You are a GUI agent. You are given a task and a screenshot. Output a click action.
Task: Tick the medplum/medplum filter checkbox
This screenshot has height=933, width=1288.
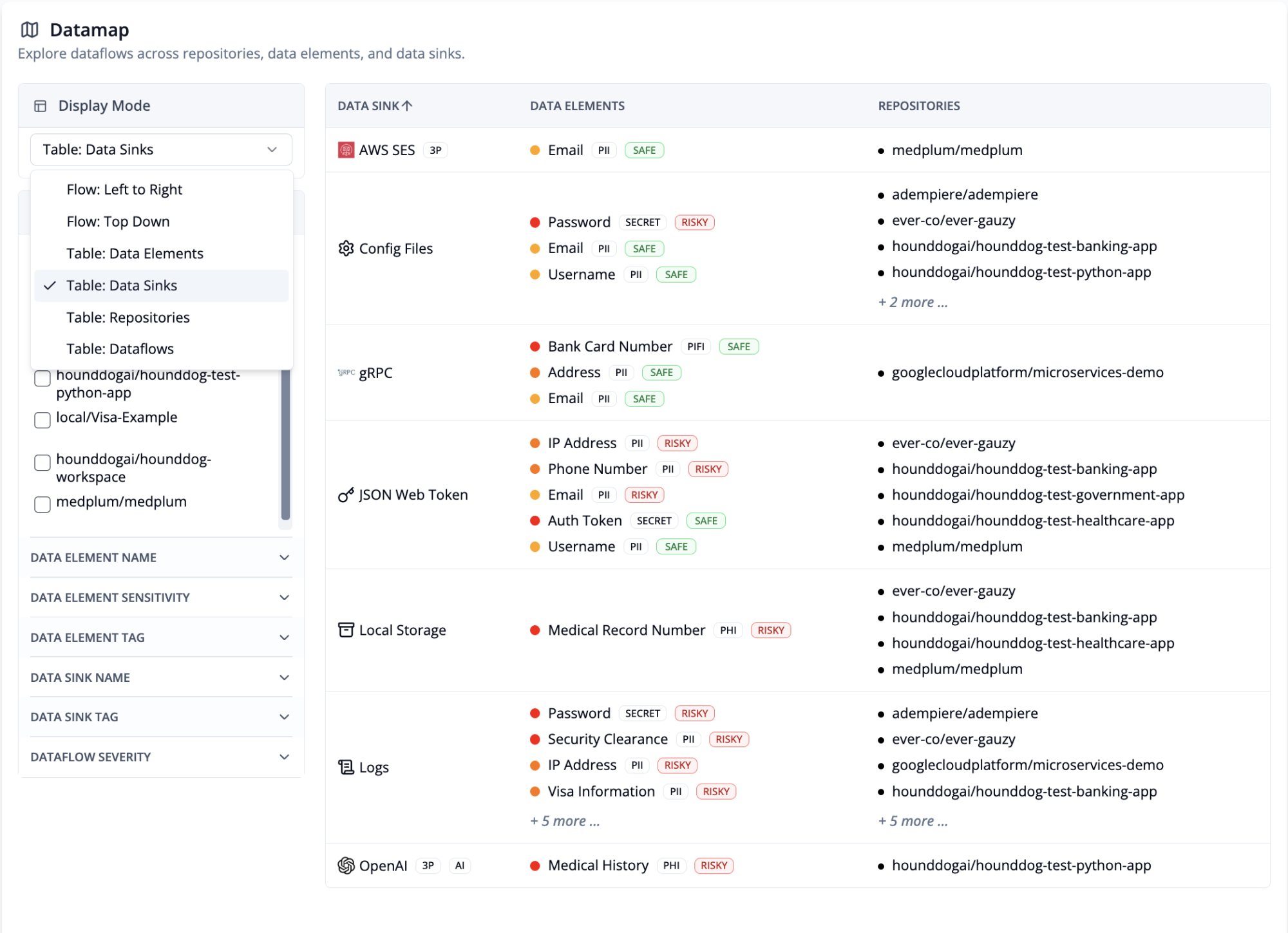[x=43, y=505]
